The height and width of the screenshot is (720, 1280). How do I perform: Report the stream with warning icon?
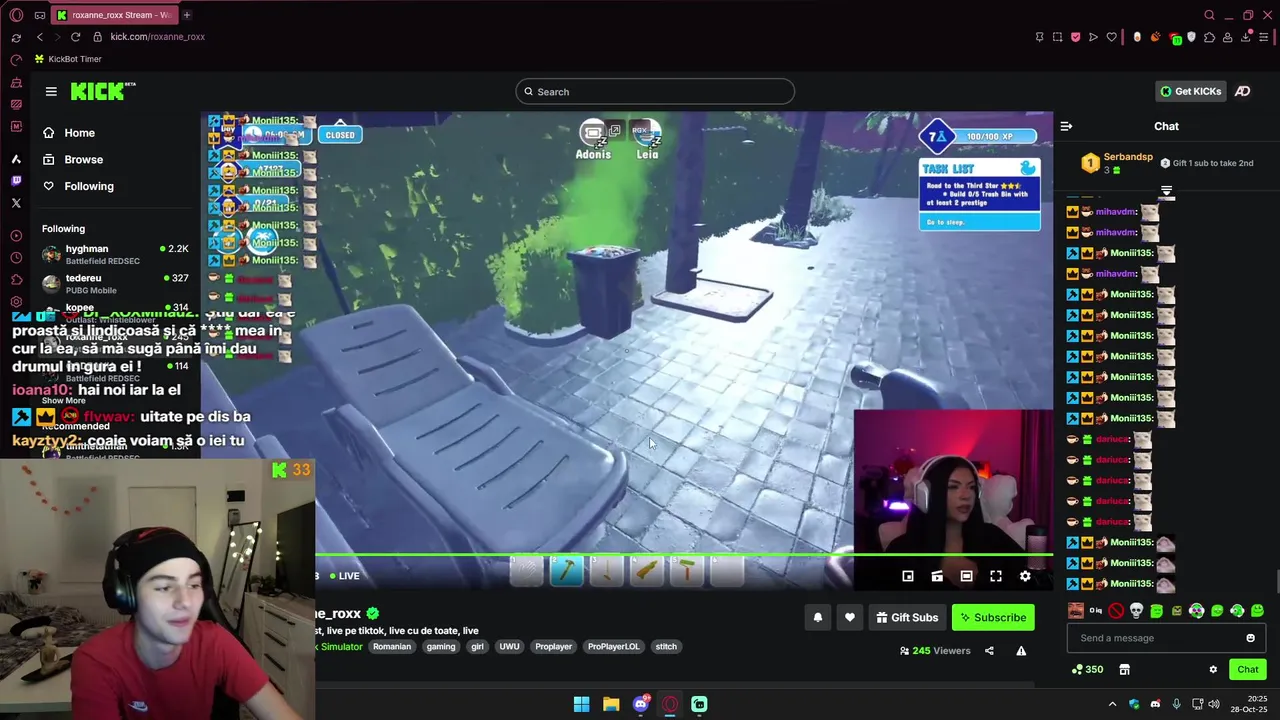[x=1021, y=651]
